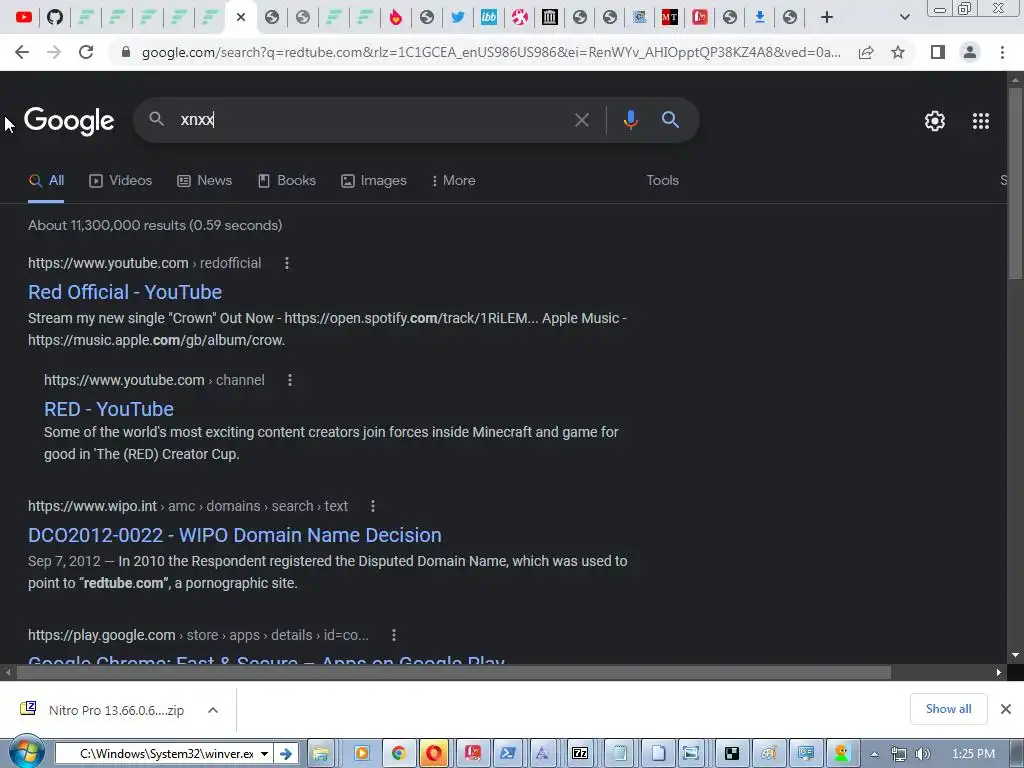This screenshot has width=1024, height=768.
Task: Go forward to next page
Action: click(54, 52)
